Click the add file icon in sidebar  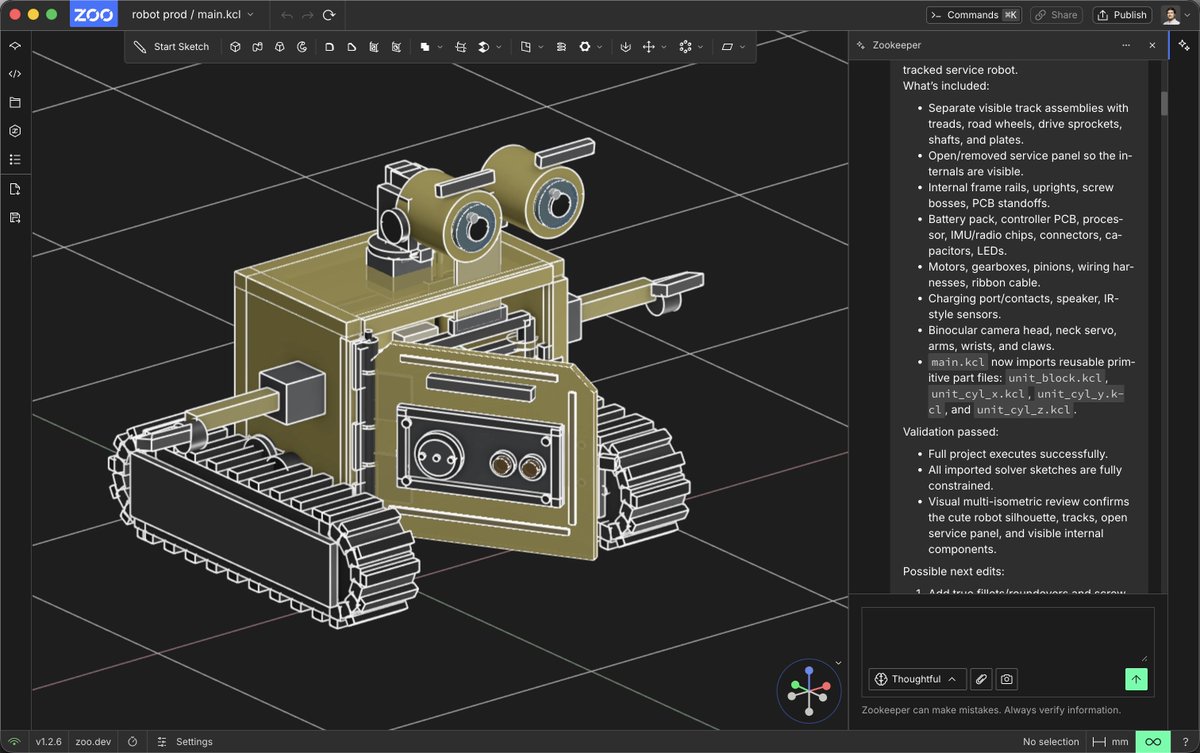click(x=15, y=189)
